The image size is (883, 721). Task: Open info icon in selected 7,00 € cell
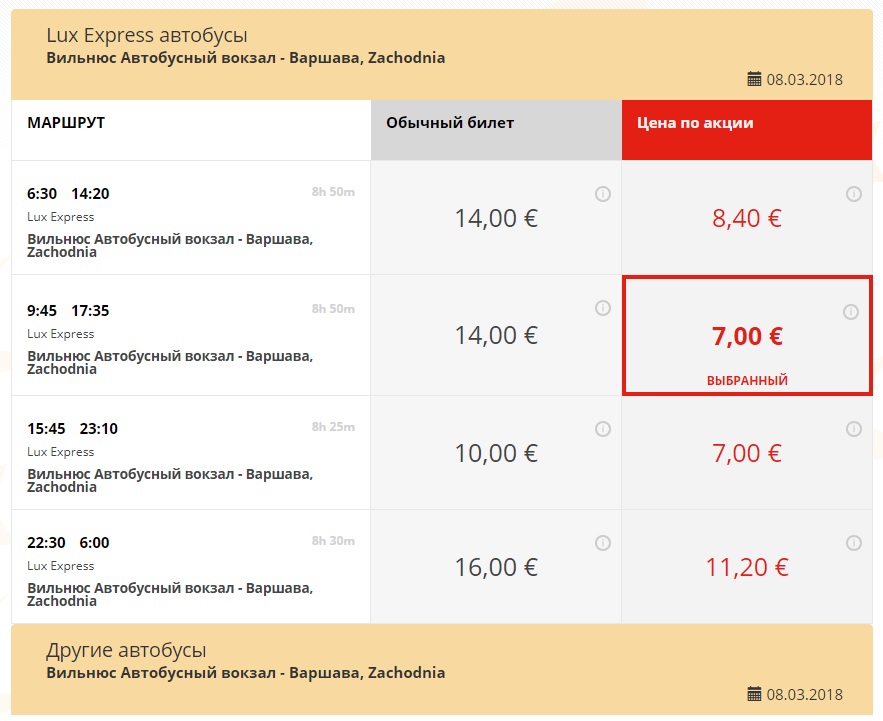[850, 312]
